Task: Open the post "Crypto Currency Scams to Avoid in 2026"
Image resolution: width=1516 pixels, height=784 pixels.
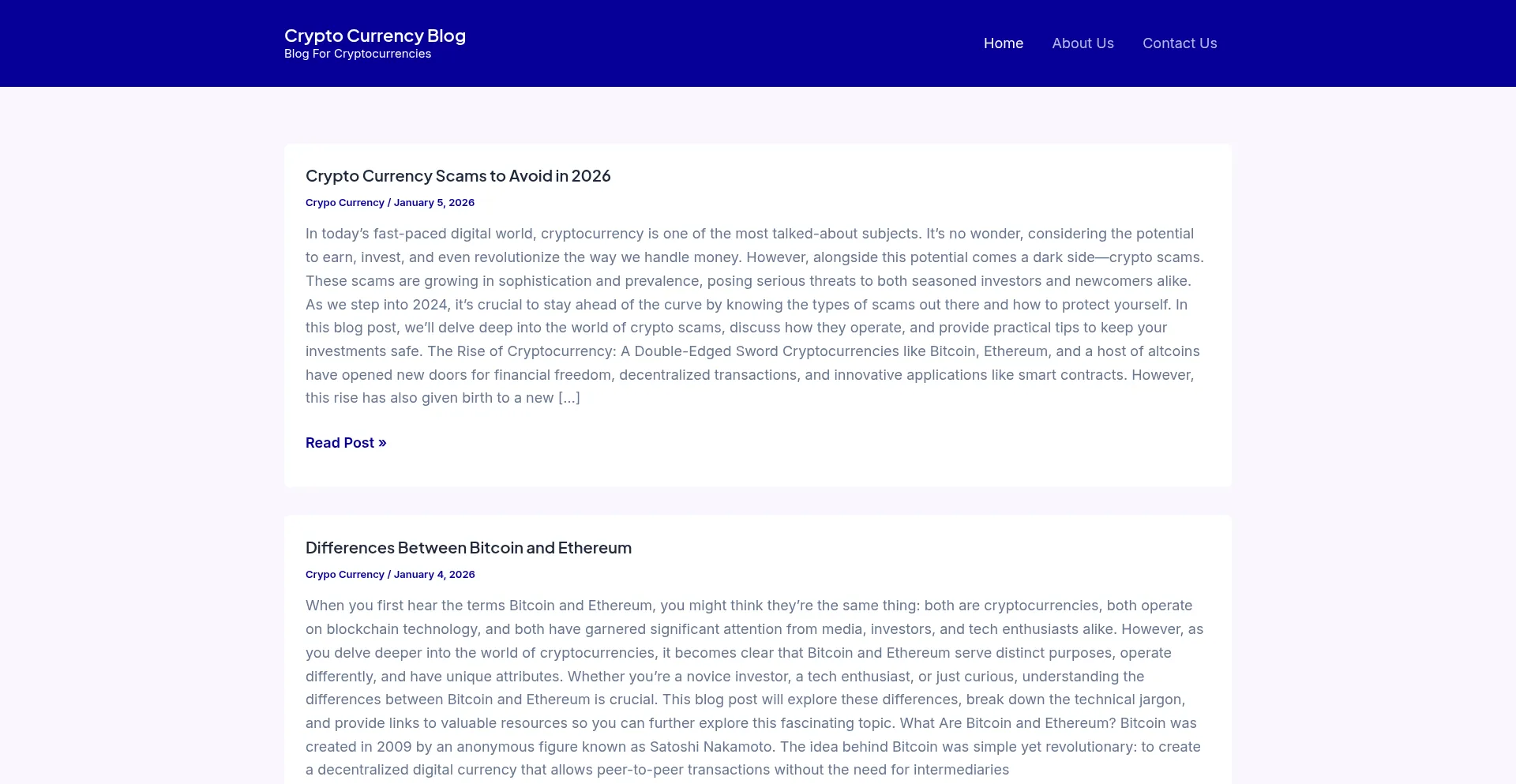Action: (x=458, y=175)
